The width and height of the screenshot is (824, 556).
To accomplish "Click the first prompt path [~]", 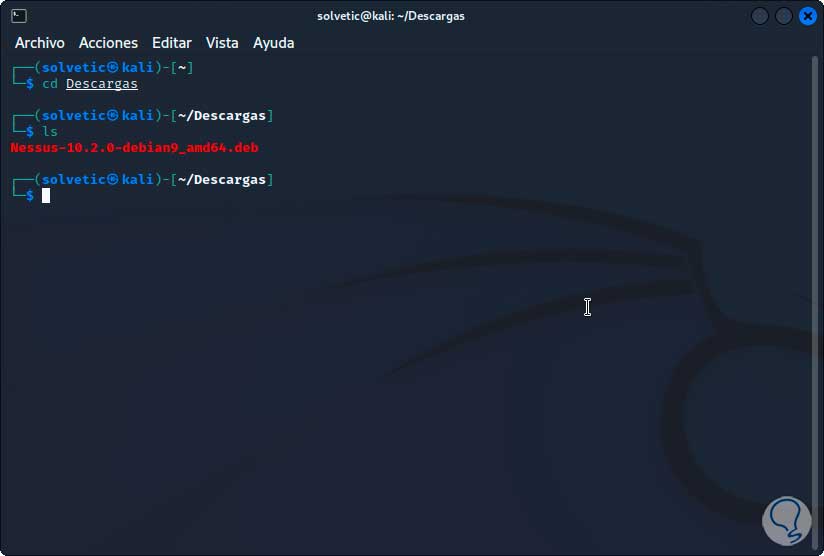I will (x=182, y=68).
